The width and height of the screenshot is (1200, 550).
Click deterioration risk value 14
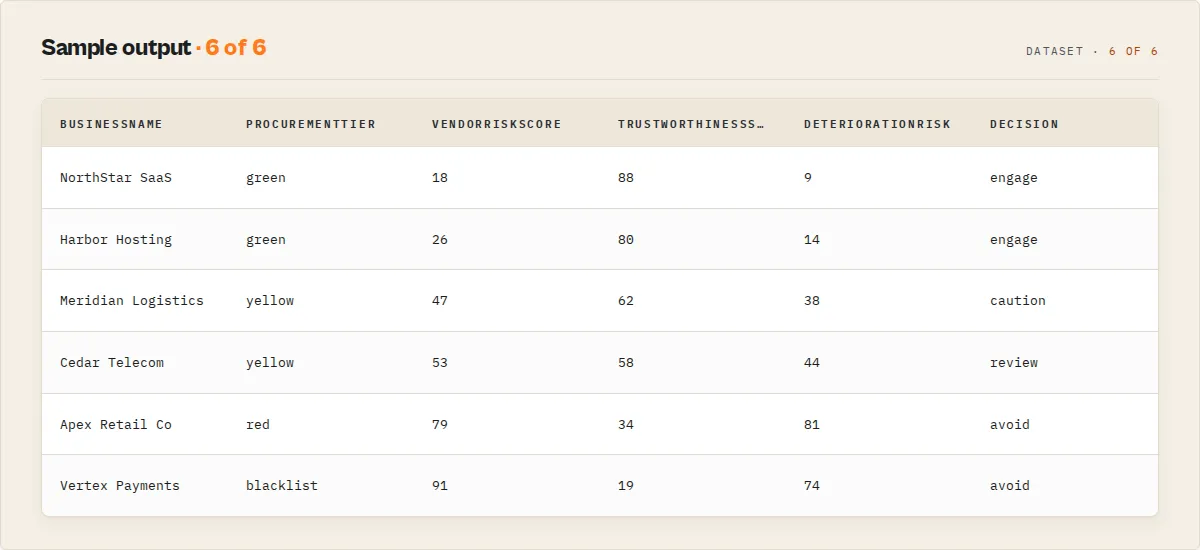[812, 240]
